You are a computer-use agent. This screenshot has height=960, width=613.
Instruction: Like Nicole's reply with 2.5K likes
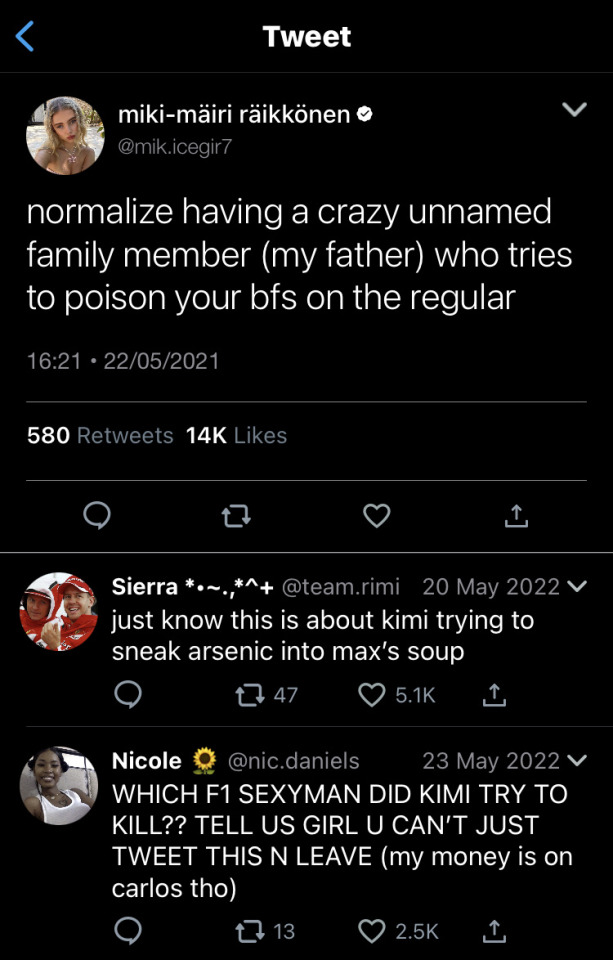[372, 931]
